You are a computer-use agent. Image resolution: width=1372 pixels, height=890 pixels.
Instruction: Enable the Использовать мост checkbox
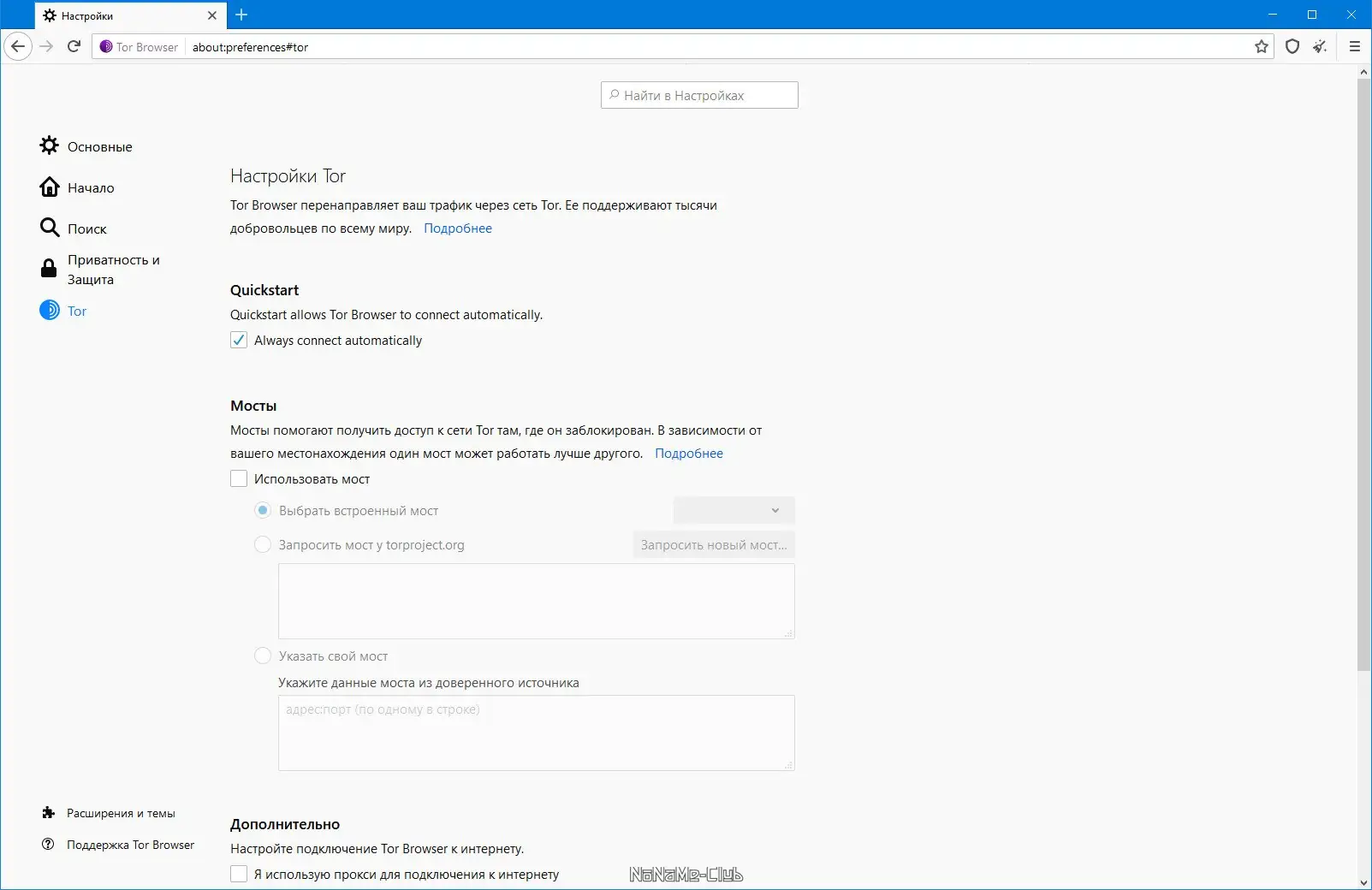click(239, 478)
